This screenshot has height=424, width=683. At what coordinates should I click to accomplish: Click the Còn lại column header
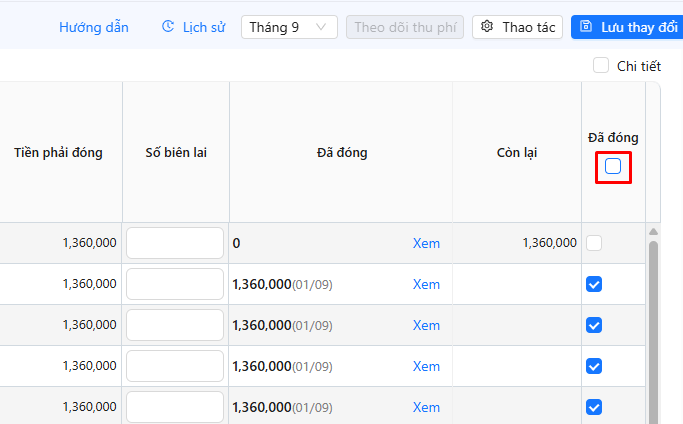517,153
